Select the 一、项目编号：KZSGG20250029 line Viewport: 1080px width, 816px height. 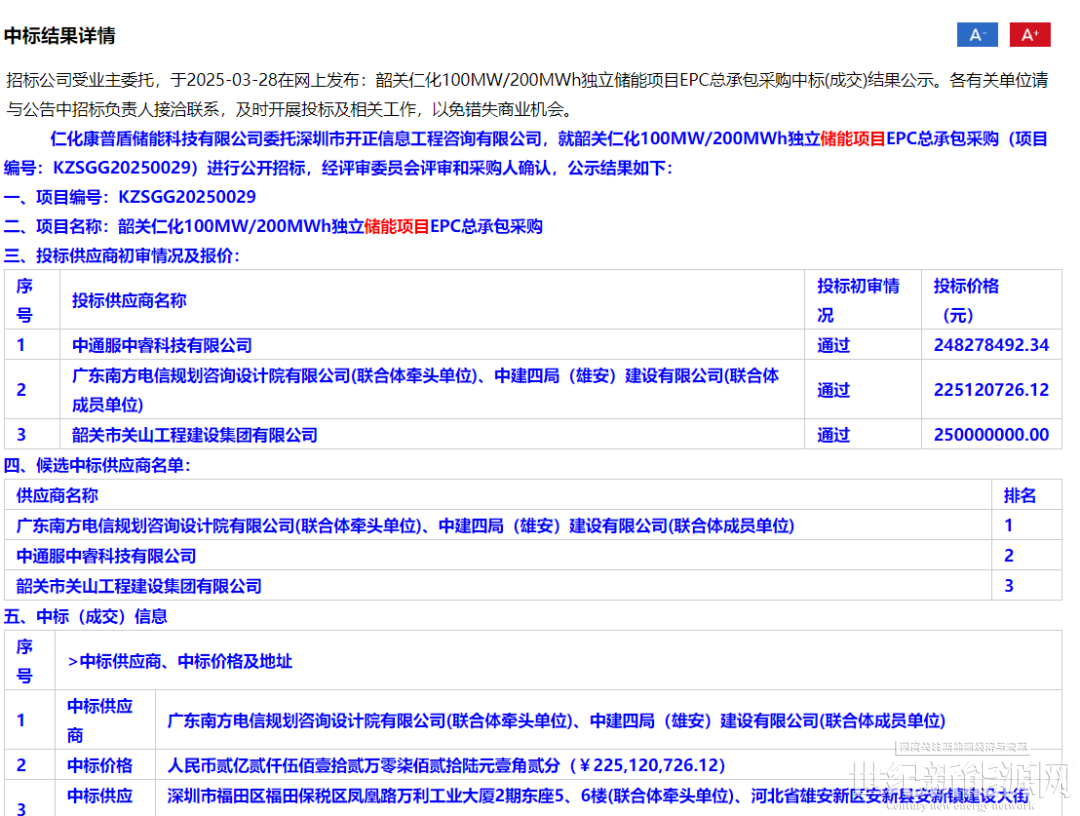point(130,197)
